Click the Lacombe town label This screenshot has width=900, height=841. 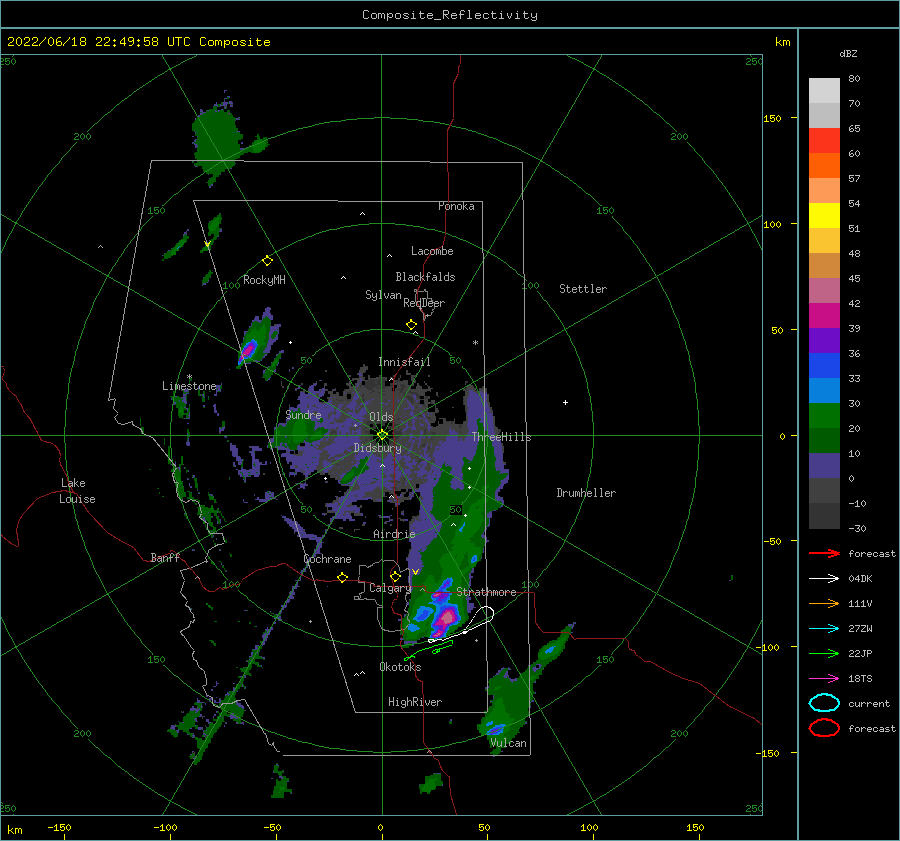point(432,251)
